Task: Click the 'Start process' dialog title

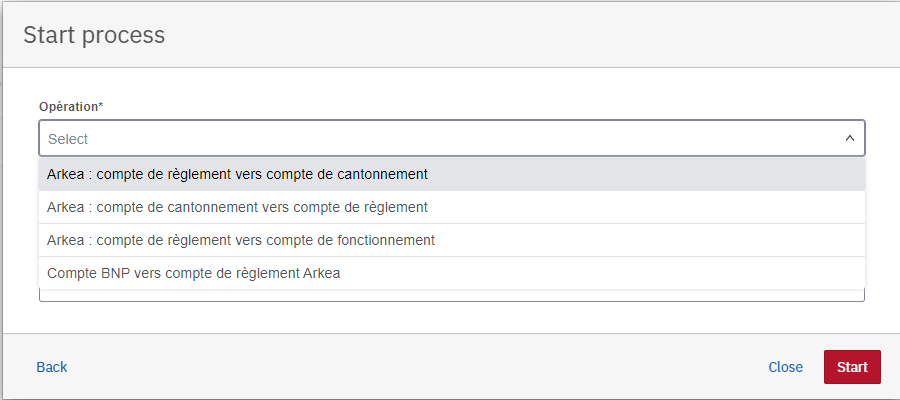Action: pyautogui.click(x=94, y=35)
